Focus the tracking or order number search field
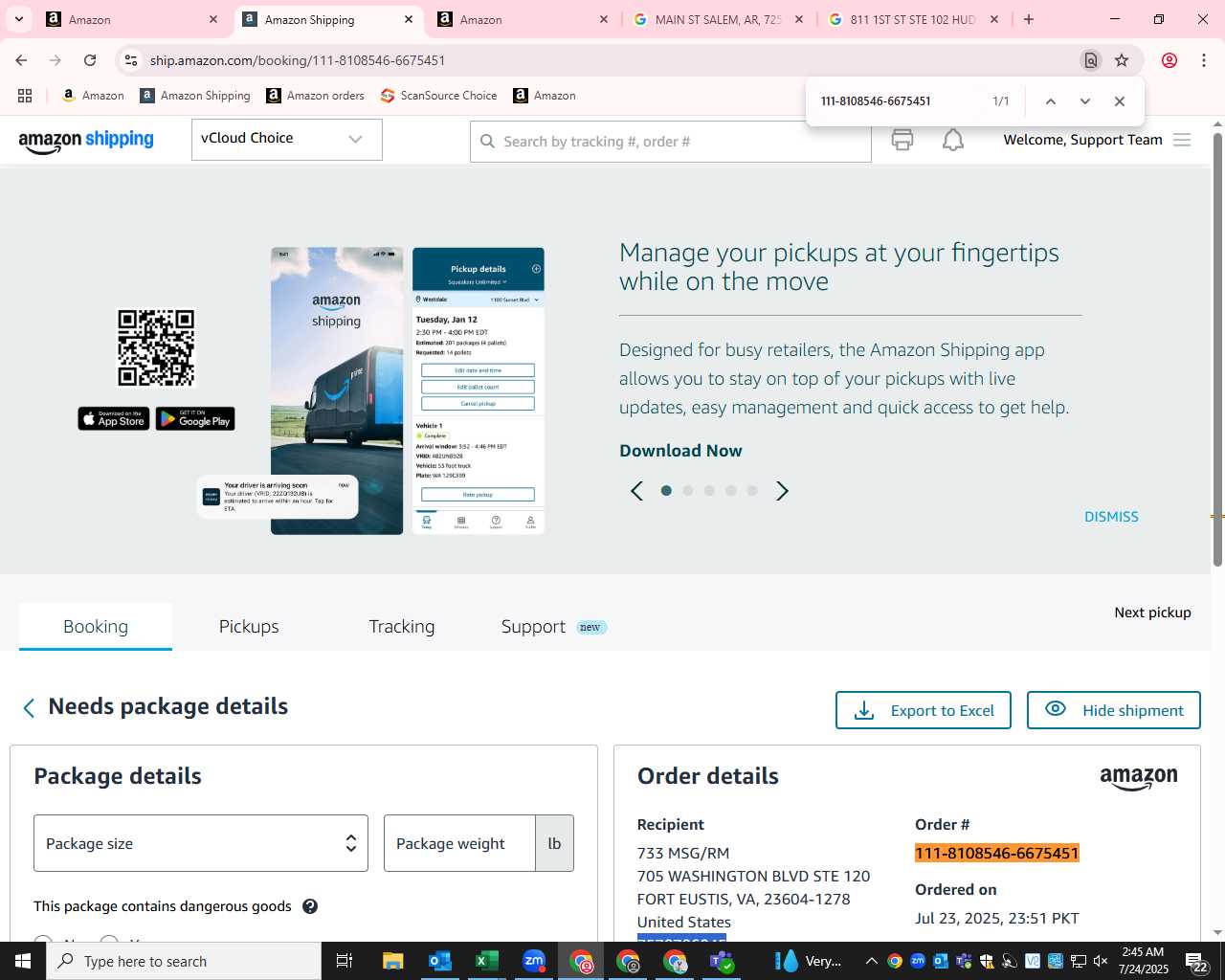 (671, 142)
